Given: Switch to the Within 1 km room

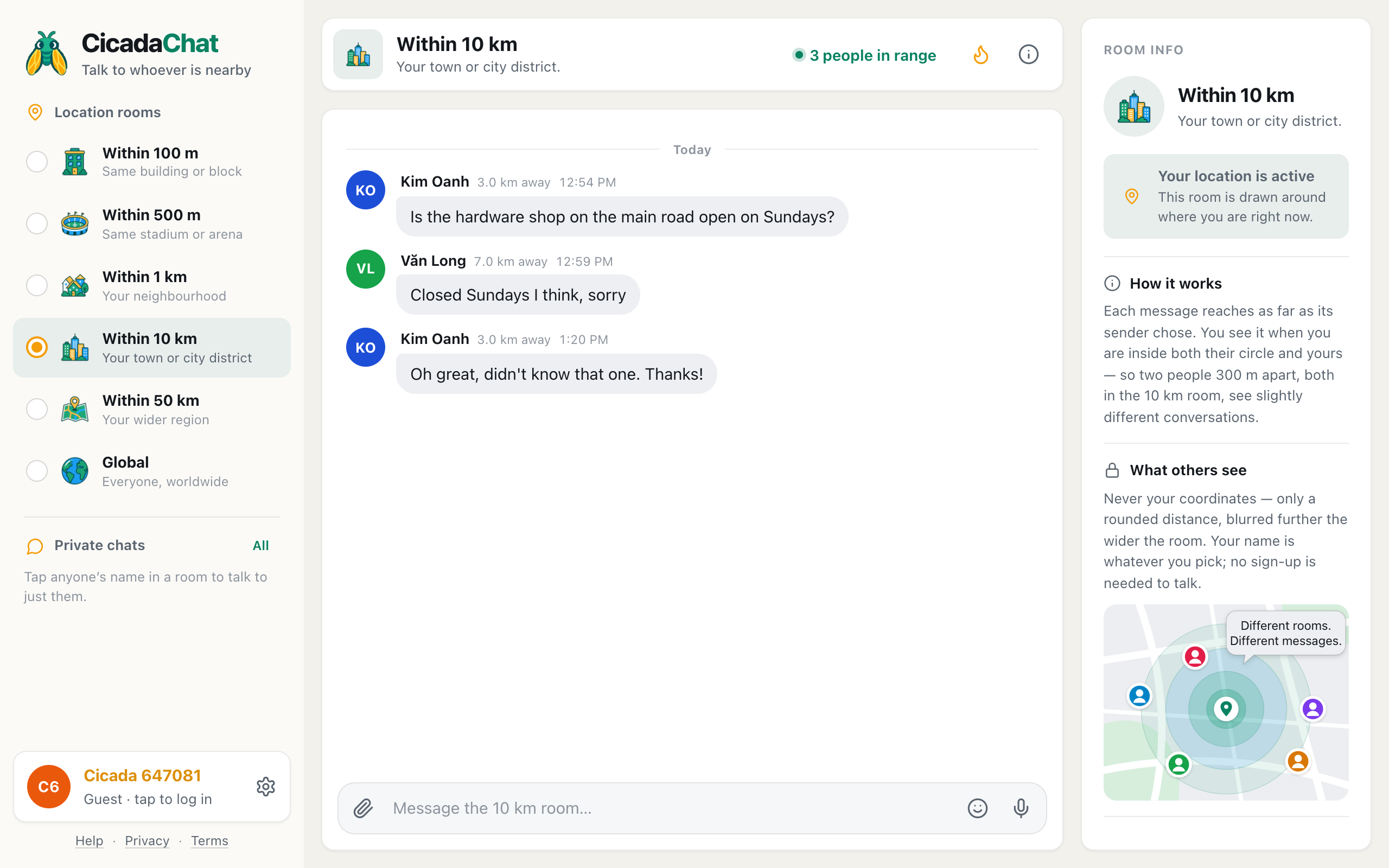Looking at the screenshot, I should [x=152, y=285].
